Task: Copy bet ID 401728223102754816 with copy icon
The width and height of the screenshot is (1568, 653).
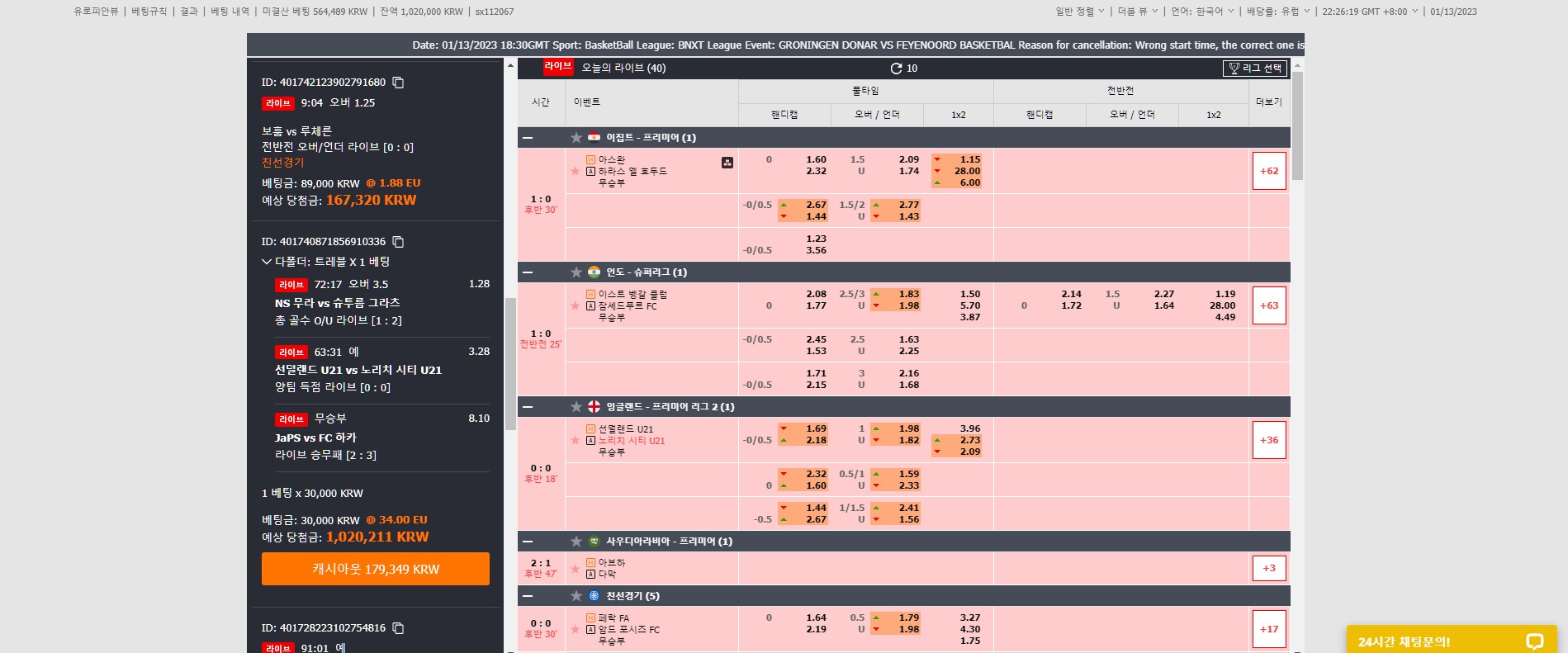Action: [x=398, y=628]
